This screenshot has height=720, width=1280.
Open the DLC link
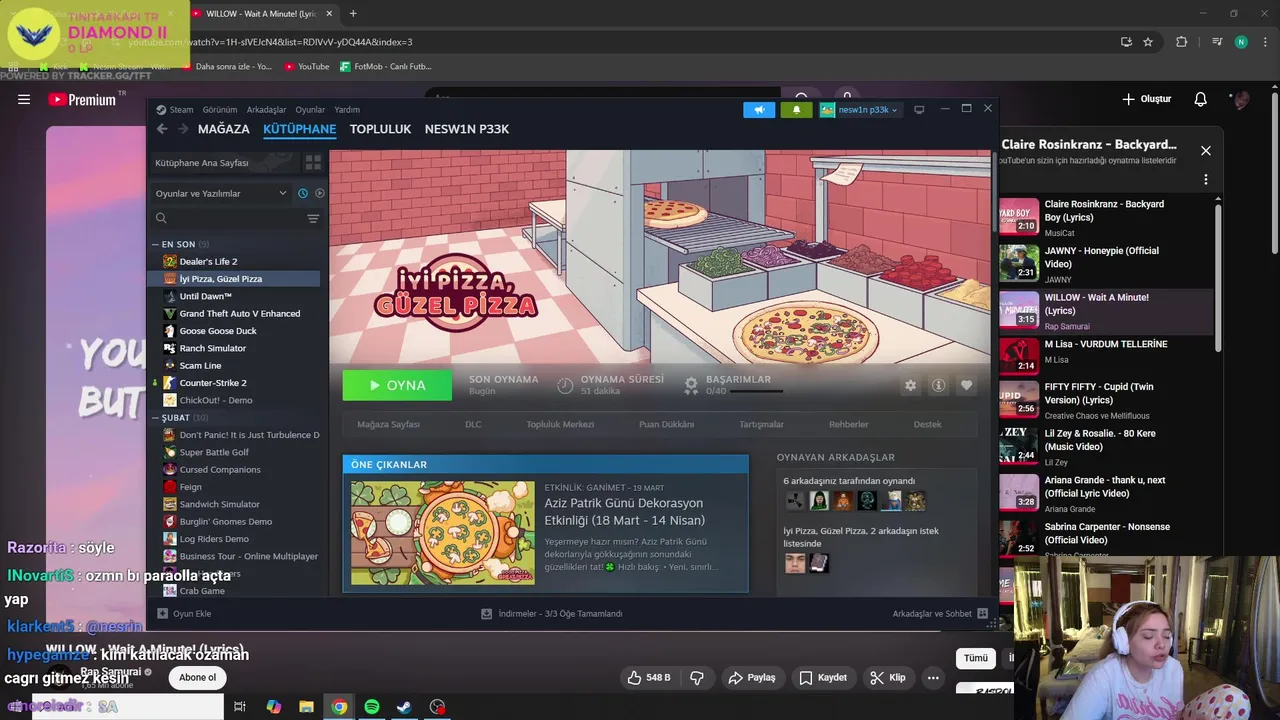pos(473,424)
